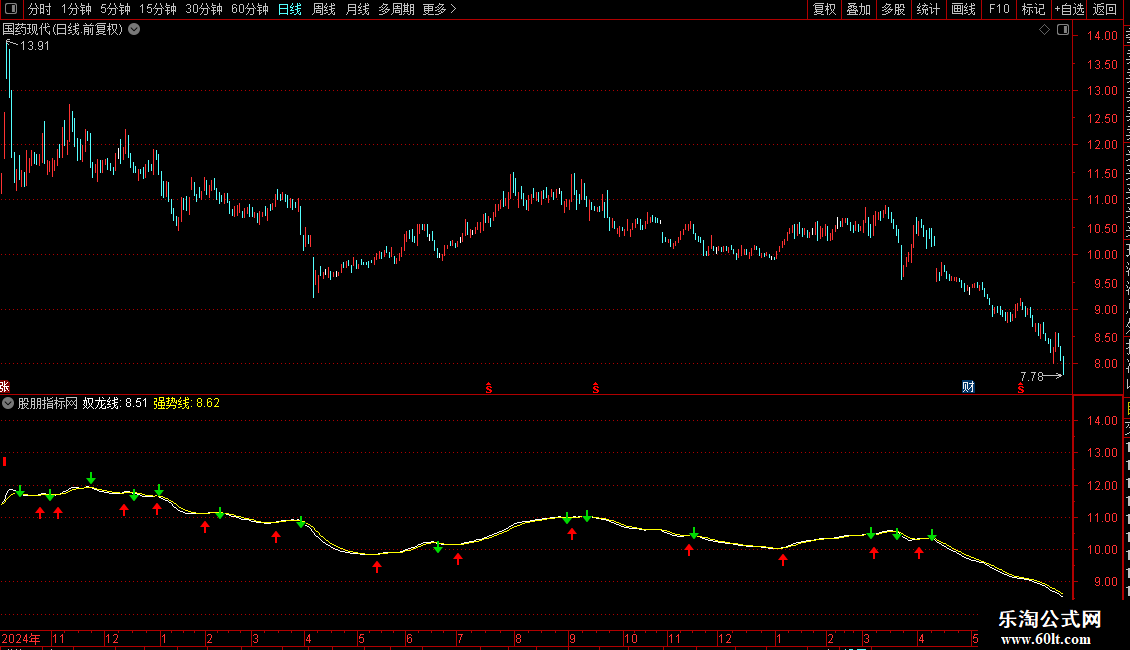
Task: Switch to the 周线 weekly chart
Action: tap(324, 9)
